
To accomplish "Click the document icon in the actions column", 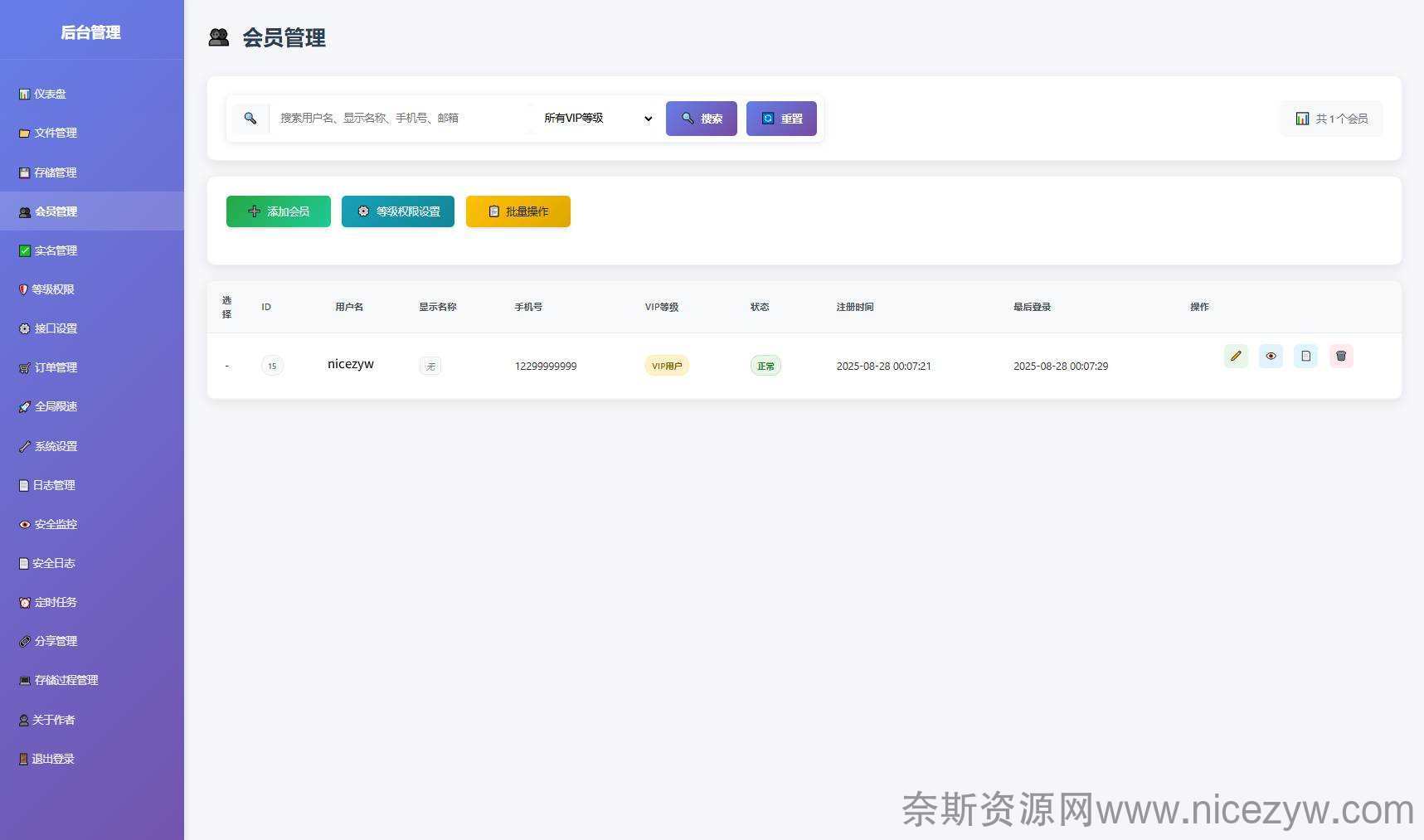I will point(1305,357).
